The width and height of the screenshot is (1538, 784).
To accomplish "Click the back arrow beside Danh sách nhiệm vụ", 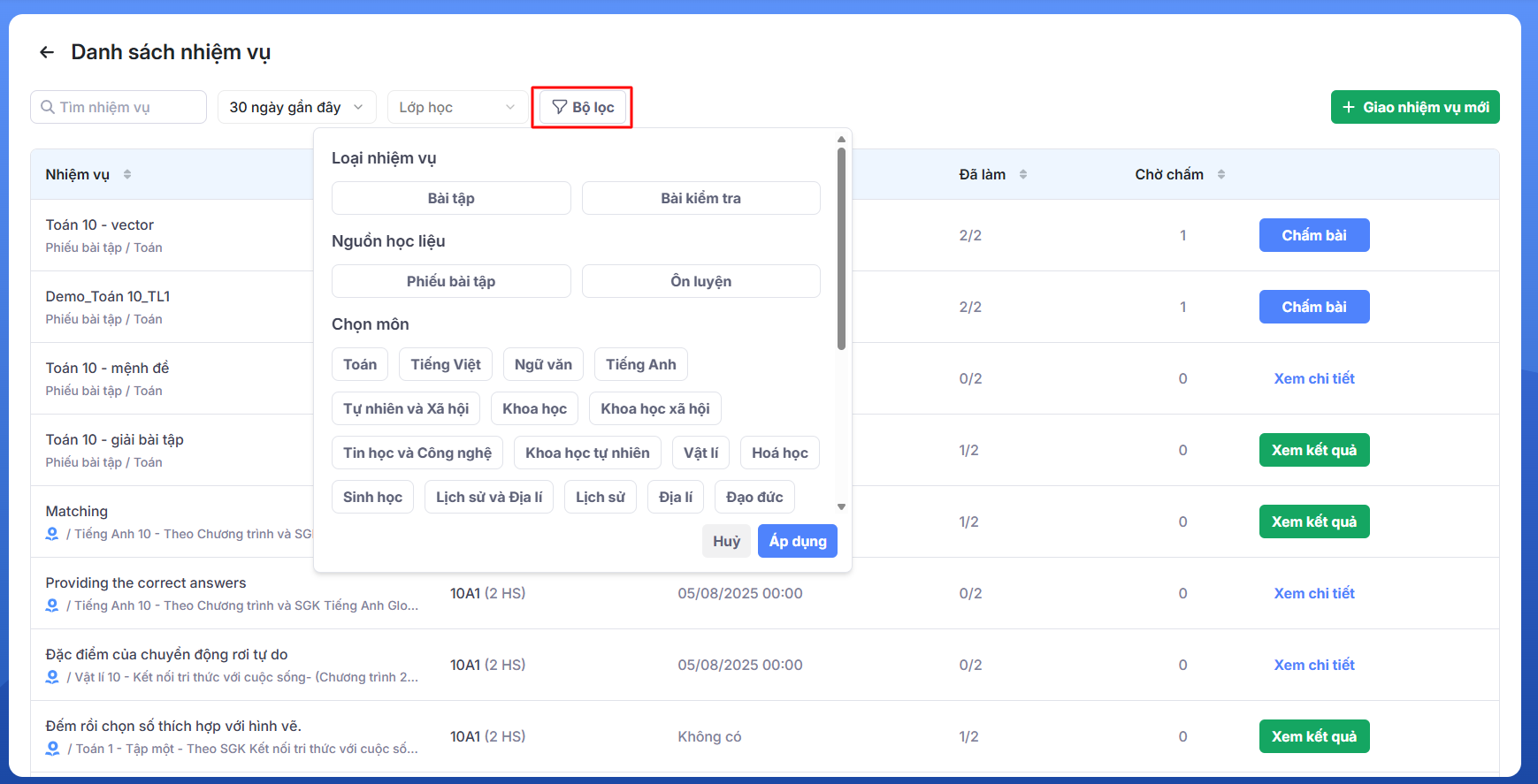I will [47, 53].
